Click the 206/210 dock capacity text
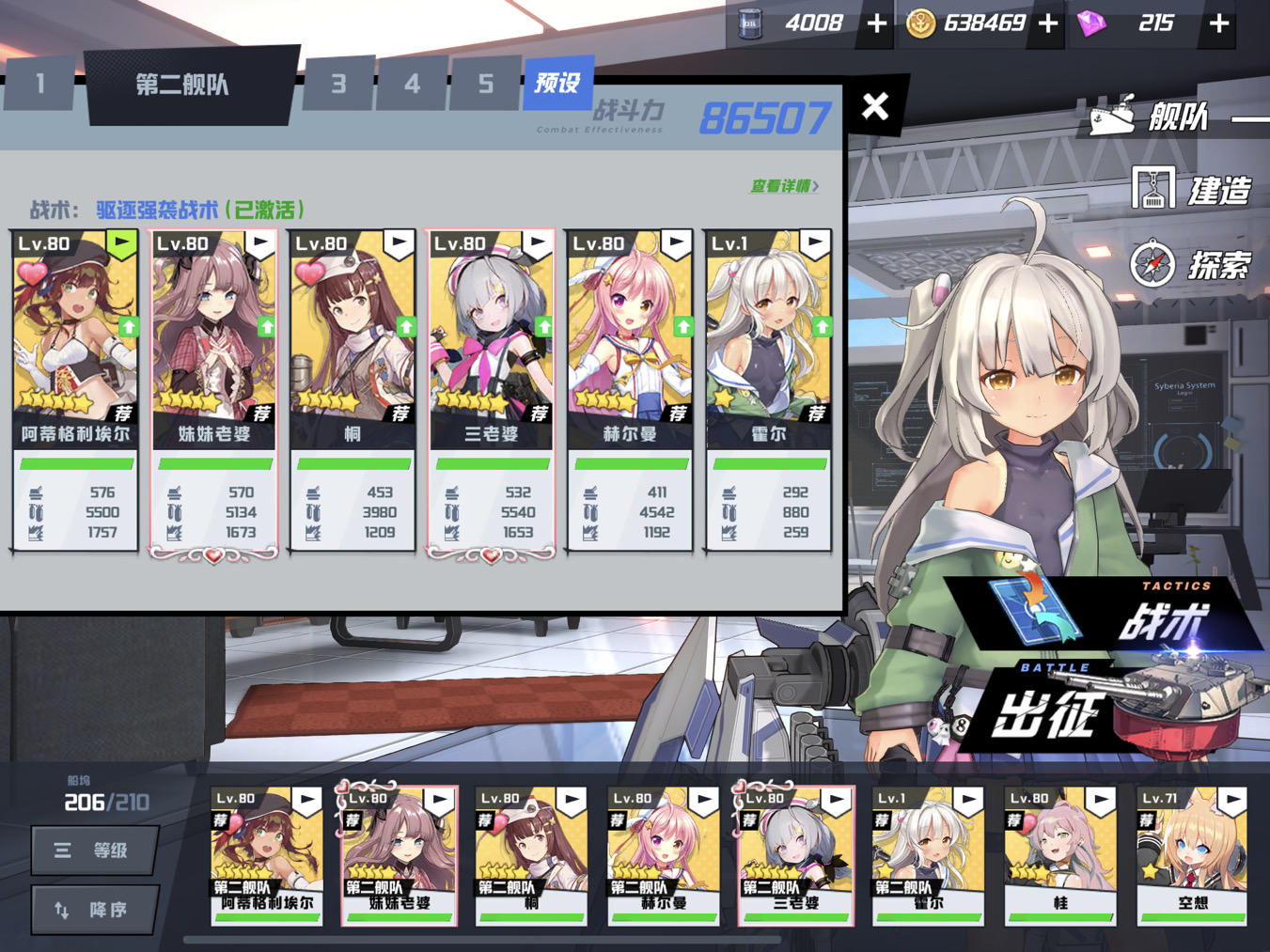The width and height of the screenshot is (1270, 952). point(106,803)
